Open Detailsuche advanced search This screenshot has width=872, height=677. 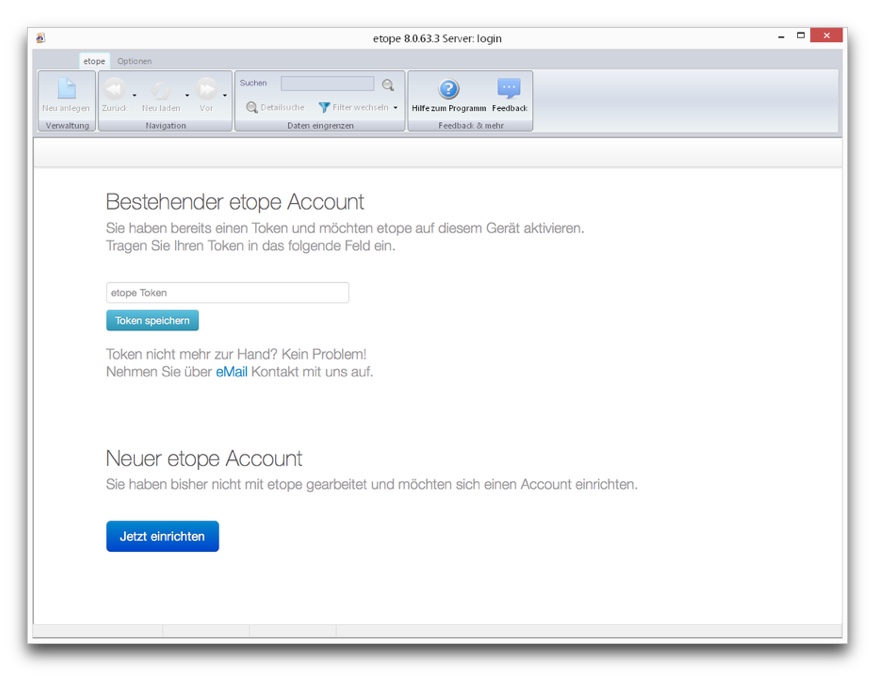point(275,107)
